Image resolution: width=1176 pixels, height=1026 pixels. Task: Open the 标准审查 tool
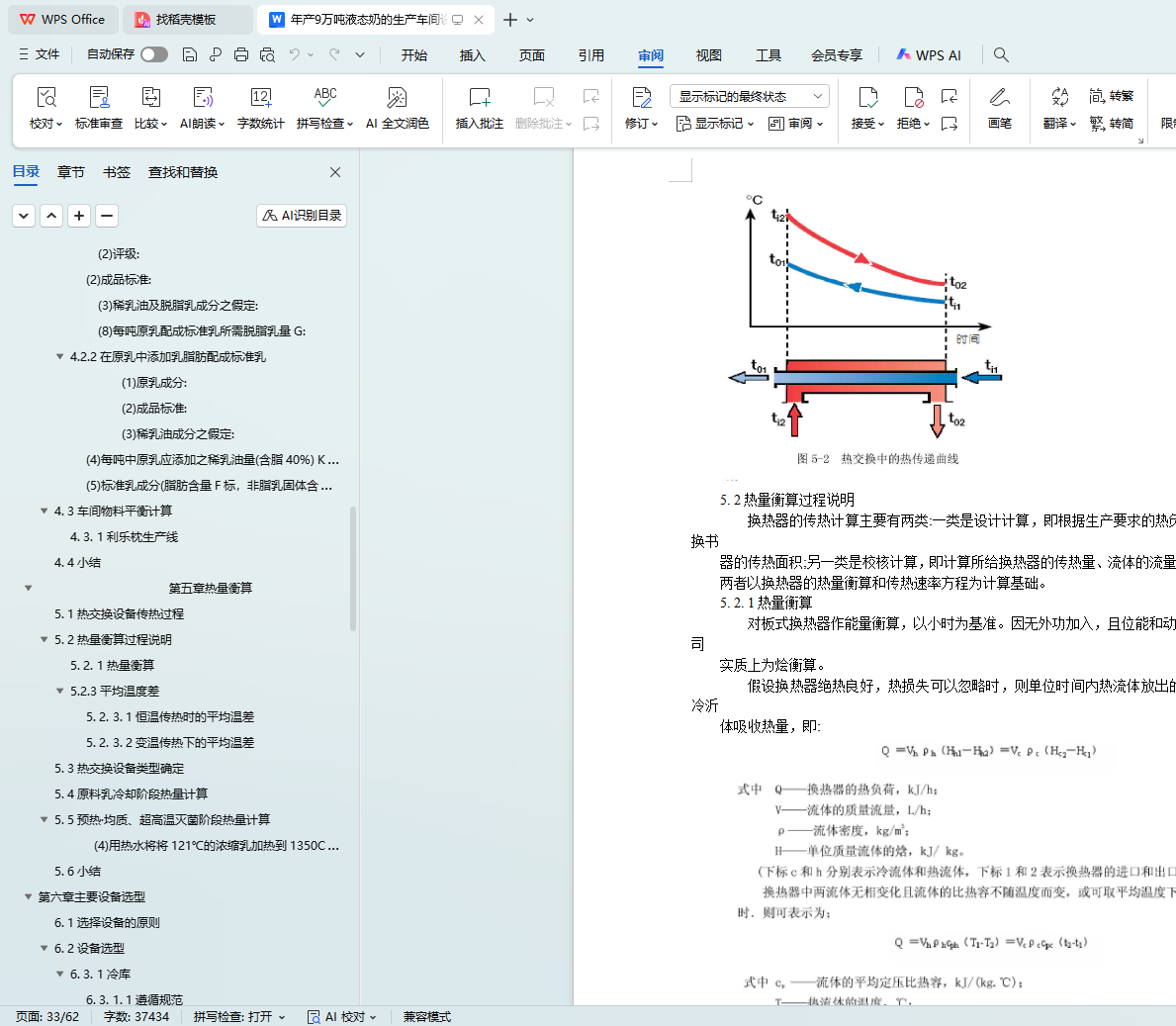[99, 98]
